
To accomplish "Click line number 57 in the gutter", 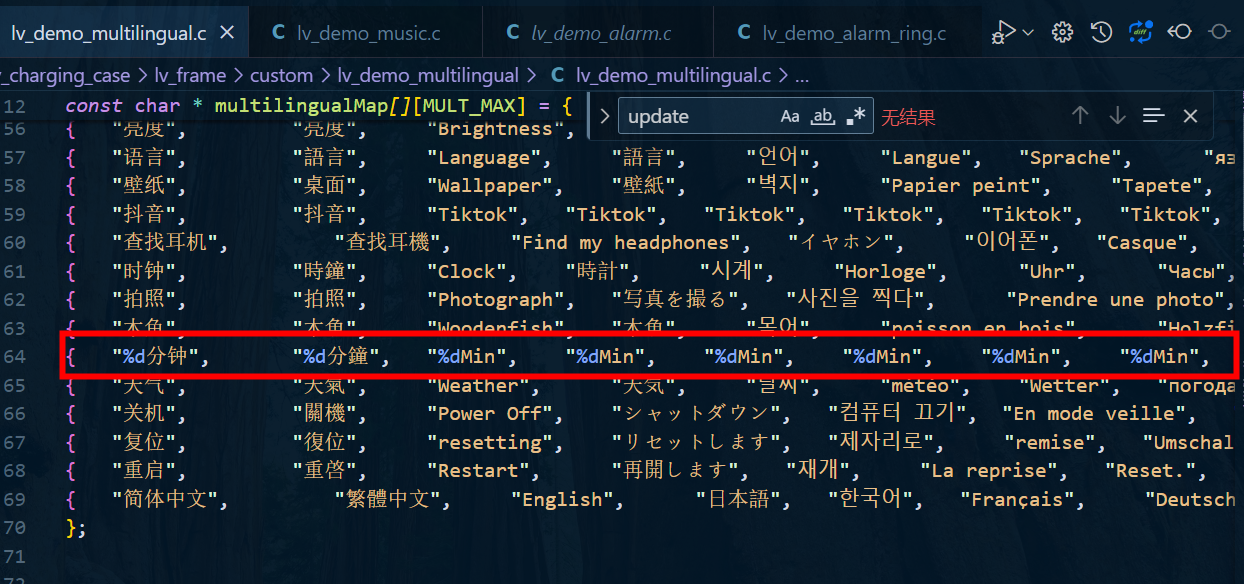I will click(x=15, y=157).
